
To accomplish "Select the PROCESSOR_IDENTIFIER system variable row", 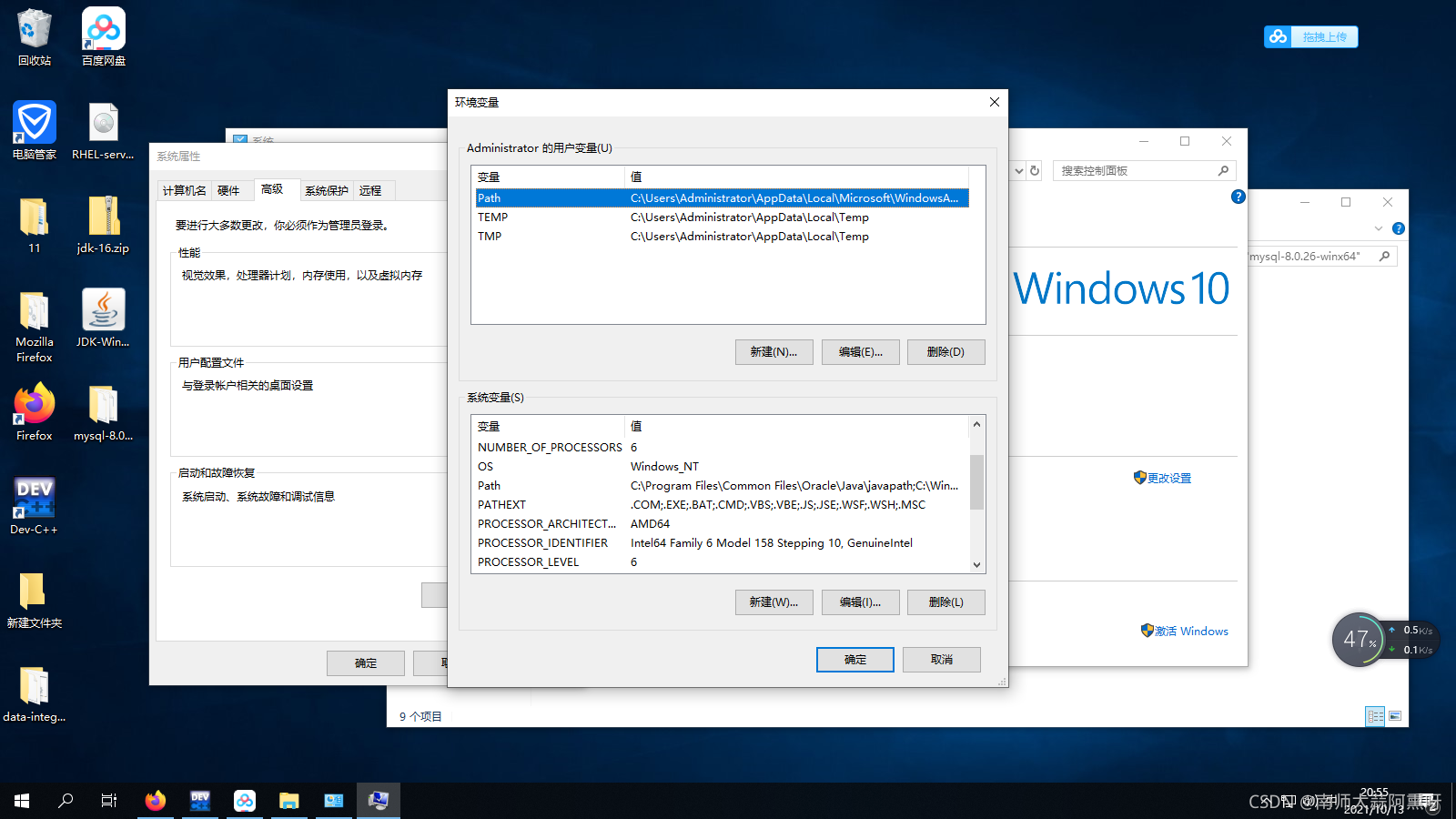I will [x=723, y=542].
